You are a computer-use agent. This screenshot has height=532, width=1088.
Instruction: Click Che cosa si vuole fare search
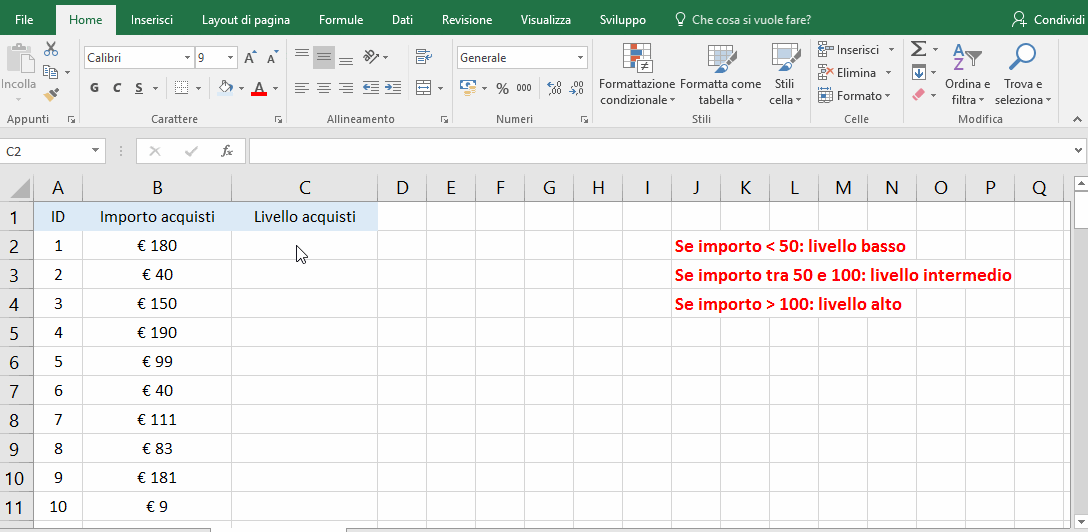coord(743,19)
